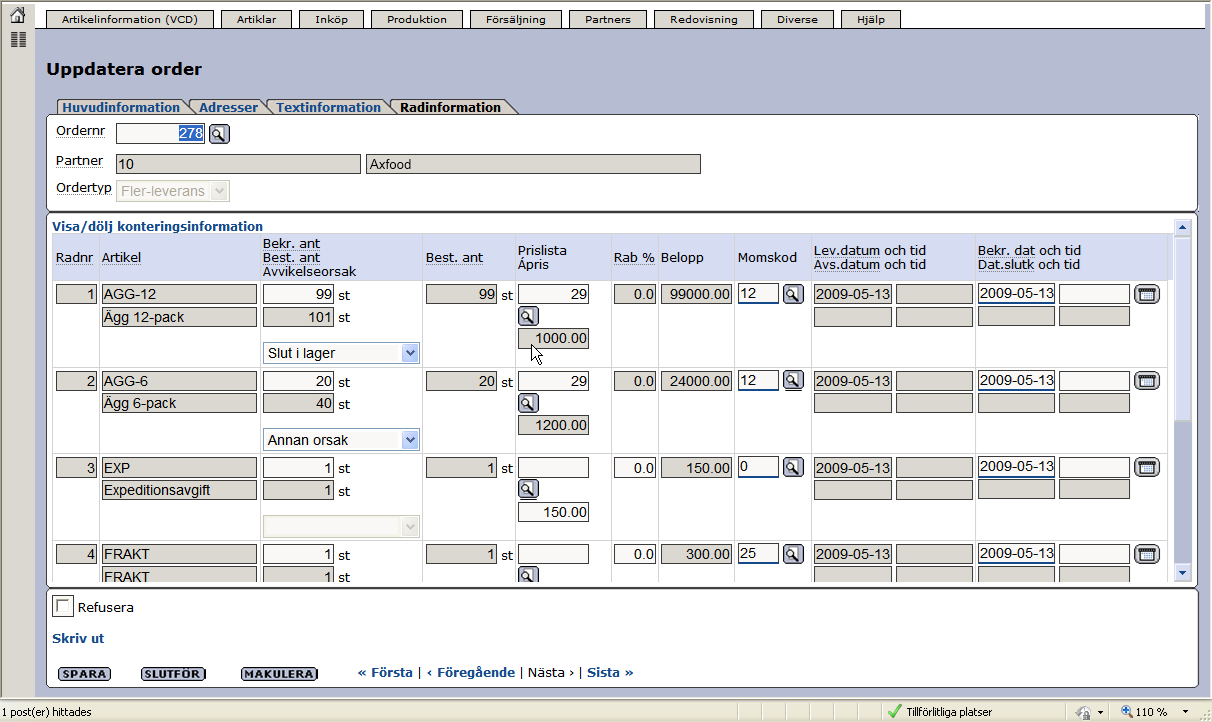This screenshot has width=1212, height=722.
Task: Open calendar picker for FRAKT row
Action: click(1147, 553)
